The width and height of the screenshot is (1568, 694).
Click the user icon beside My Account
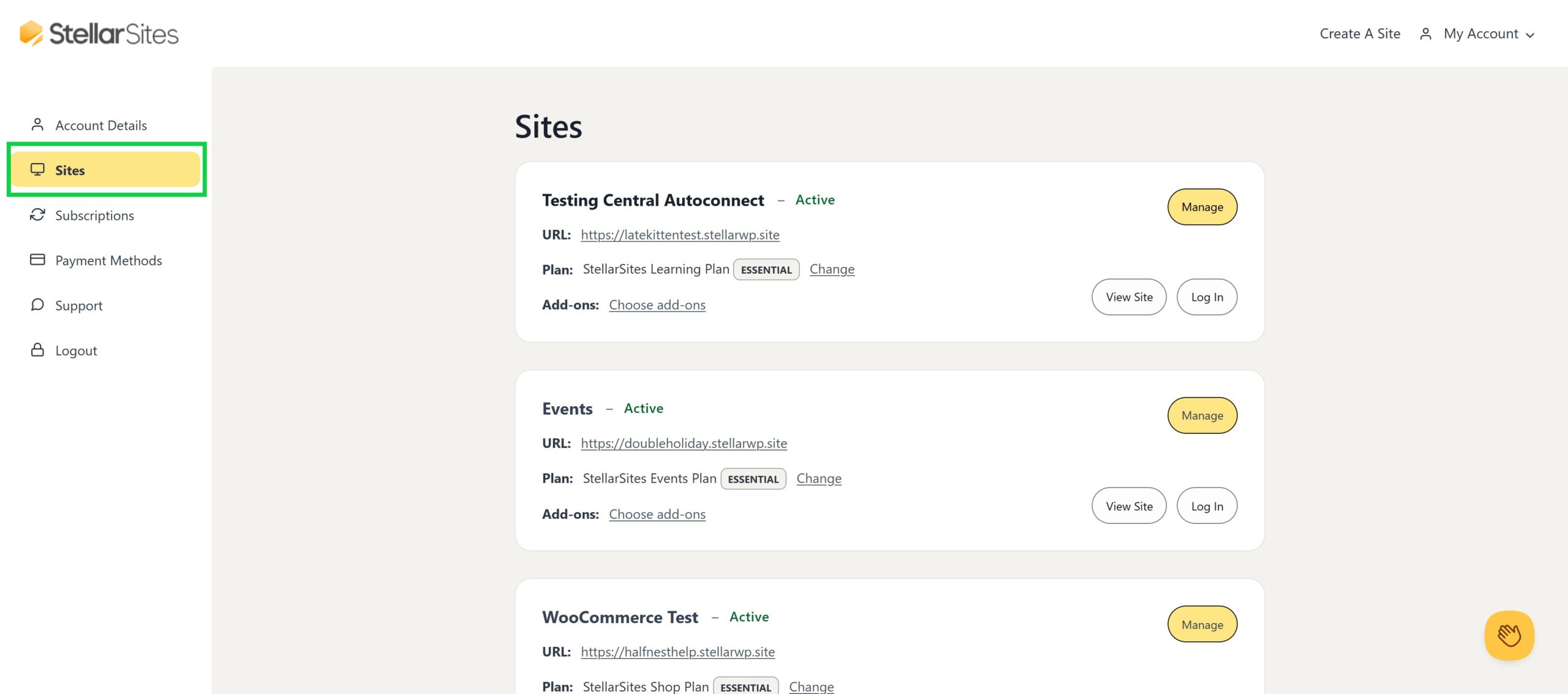(x=1425, y=34)
